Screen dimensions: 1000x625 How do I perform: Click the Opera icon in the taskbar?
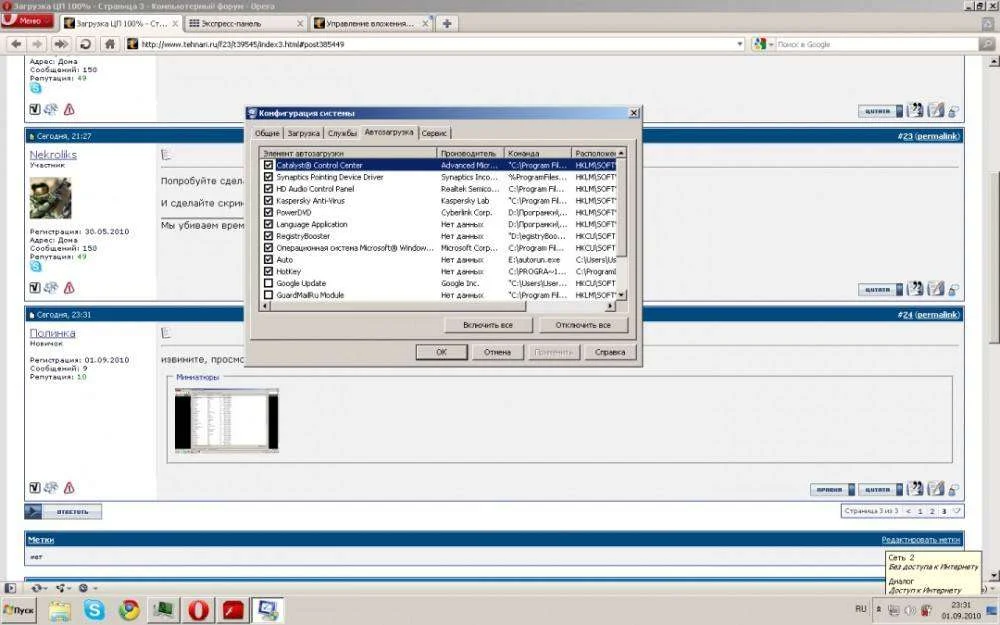click(x=198, y=609)
